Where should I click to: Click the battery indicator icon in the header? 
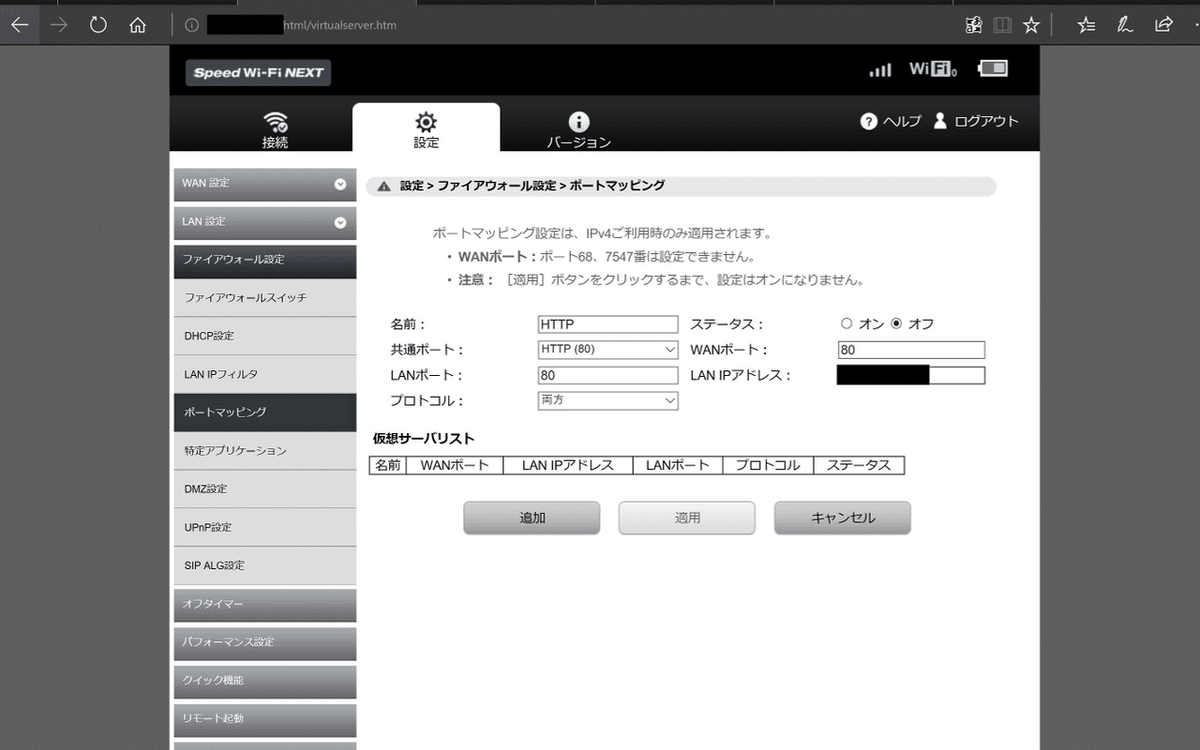[x=993, y=68]
